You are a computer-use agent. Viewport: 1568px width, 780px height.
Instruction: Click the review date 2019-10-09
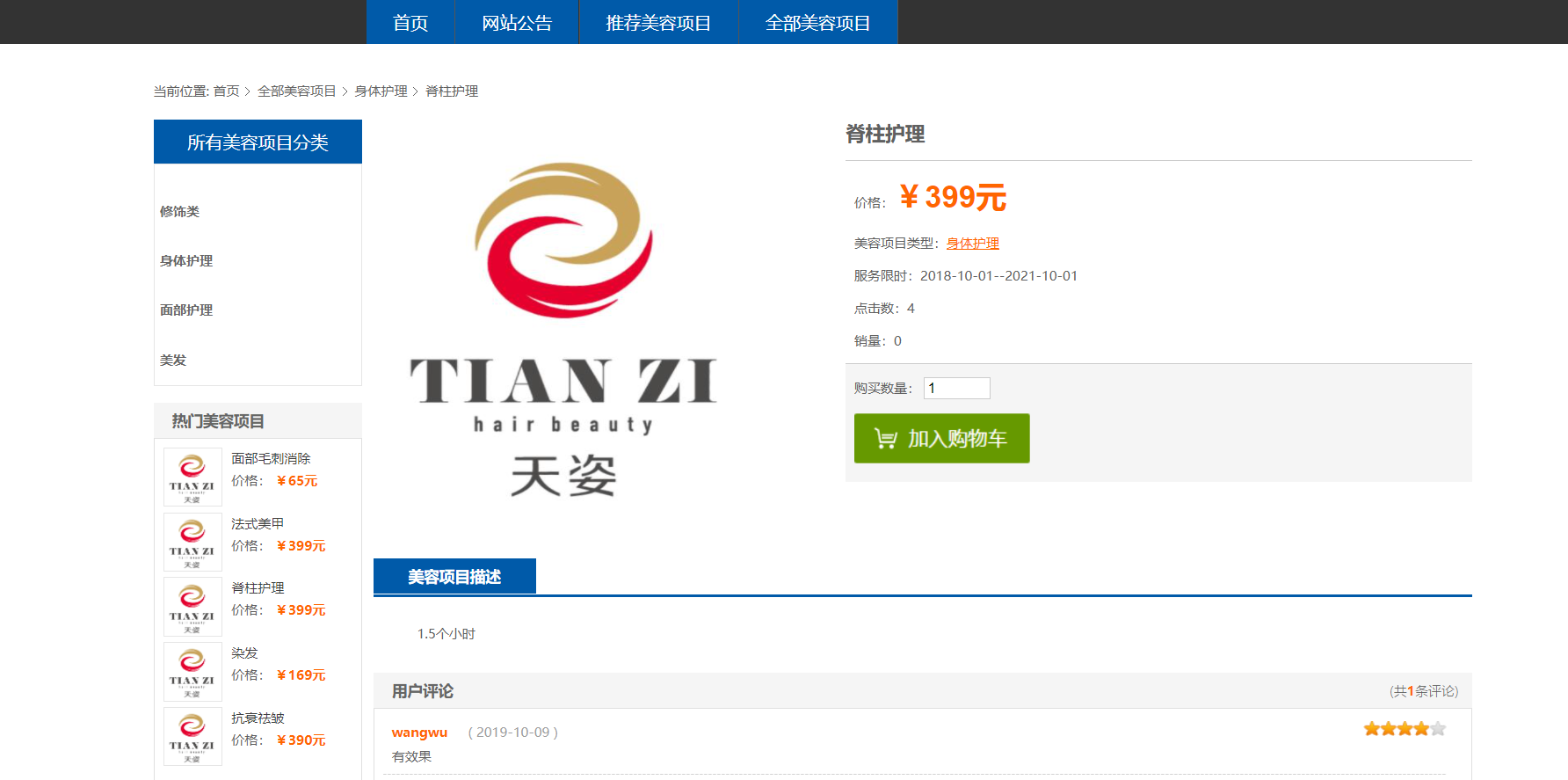pyautogui.click(x=513, y=732)
